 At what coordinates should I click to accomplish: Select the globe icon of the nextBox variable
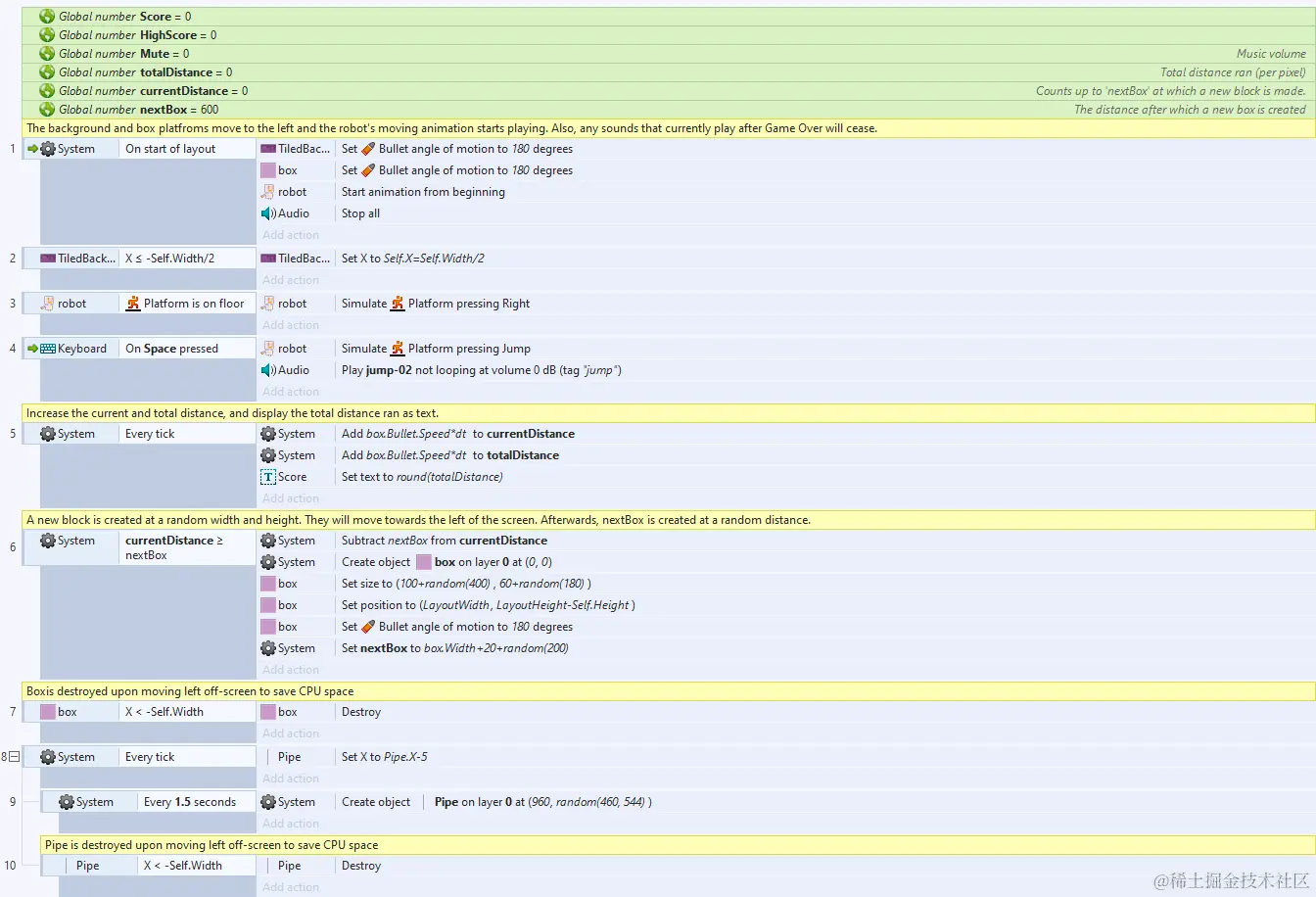point(47,110)
